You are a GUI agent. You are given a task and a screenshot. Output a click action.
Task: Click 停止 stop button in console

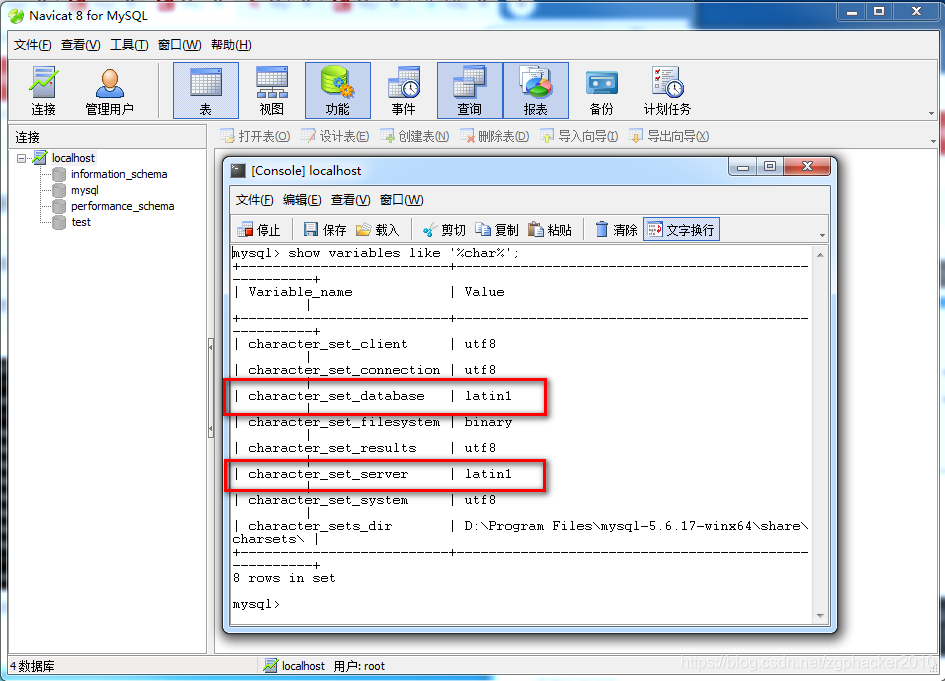tap(259, 230)
